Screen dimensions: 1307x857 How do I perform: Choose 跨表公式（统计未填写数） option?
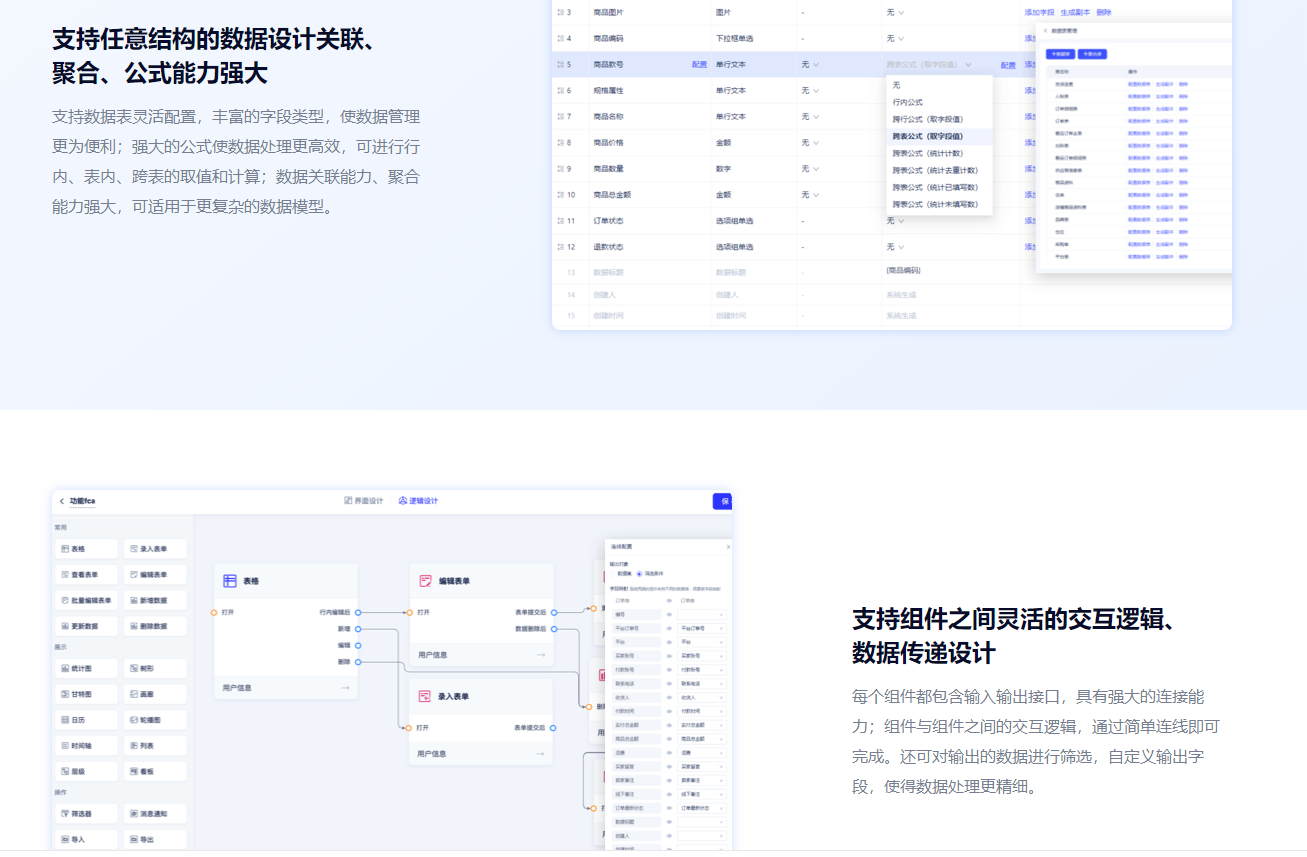pos(939,204)
